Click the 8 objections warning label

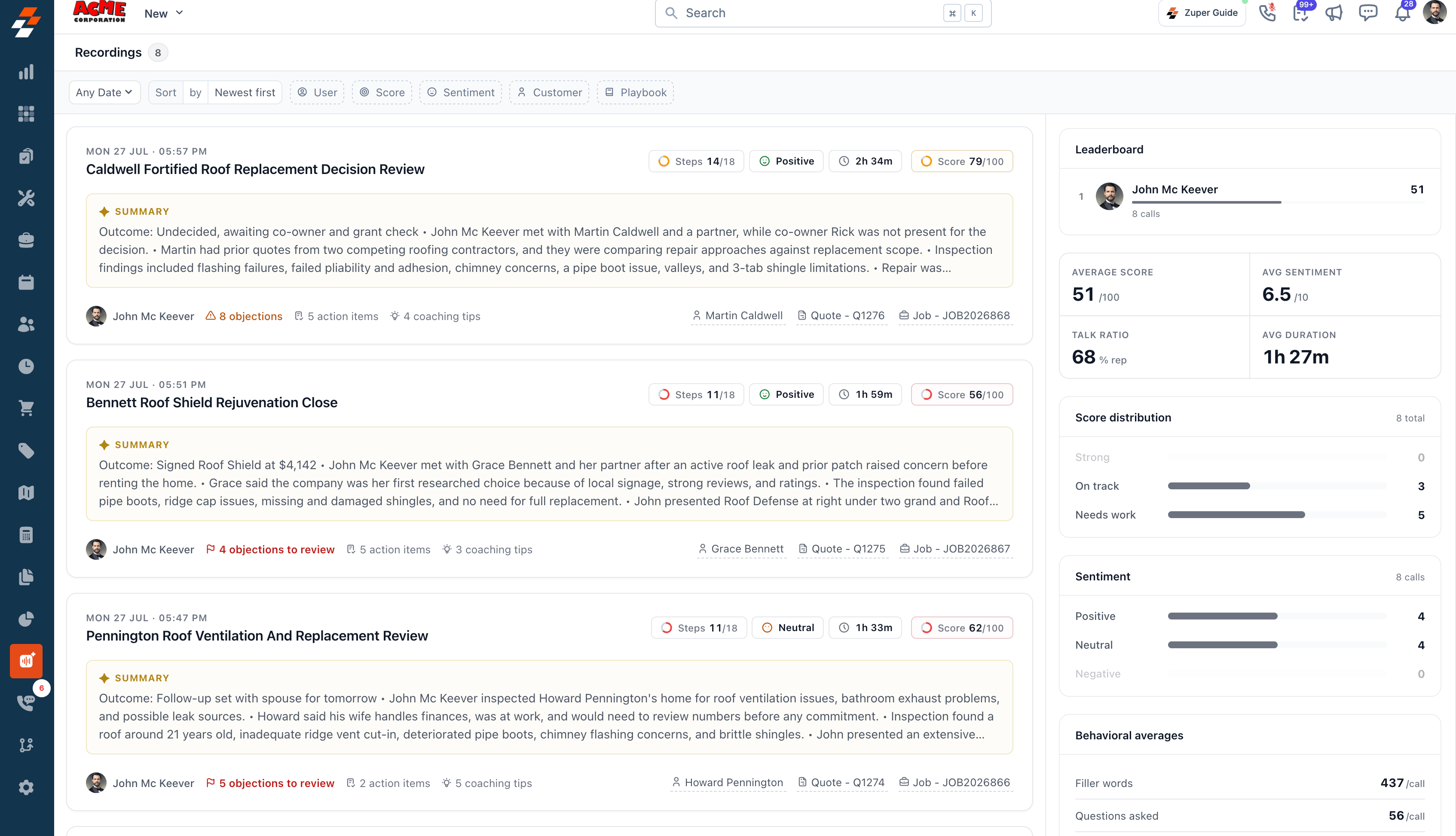coord(244,316)
